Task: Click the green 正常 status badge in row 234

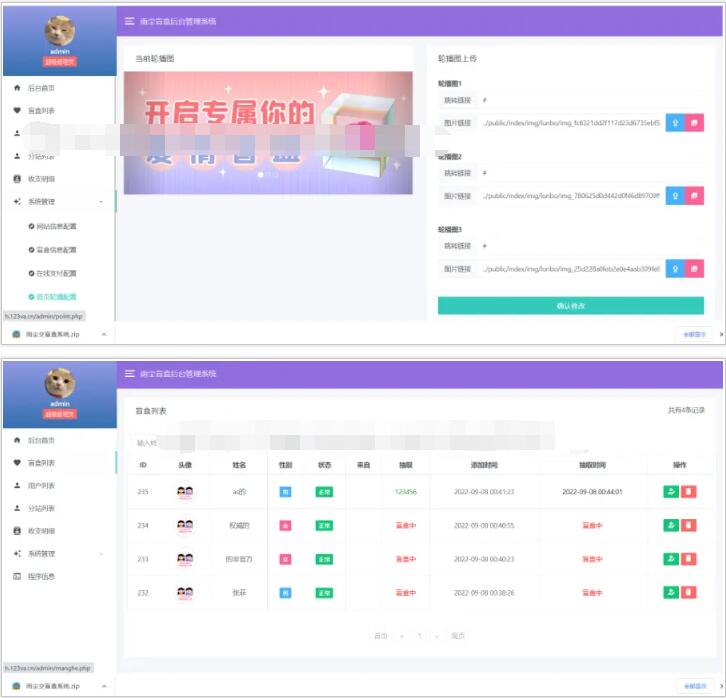Action: (324, 526)
